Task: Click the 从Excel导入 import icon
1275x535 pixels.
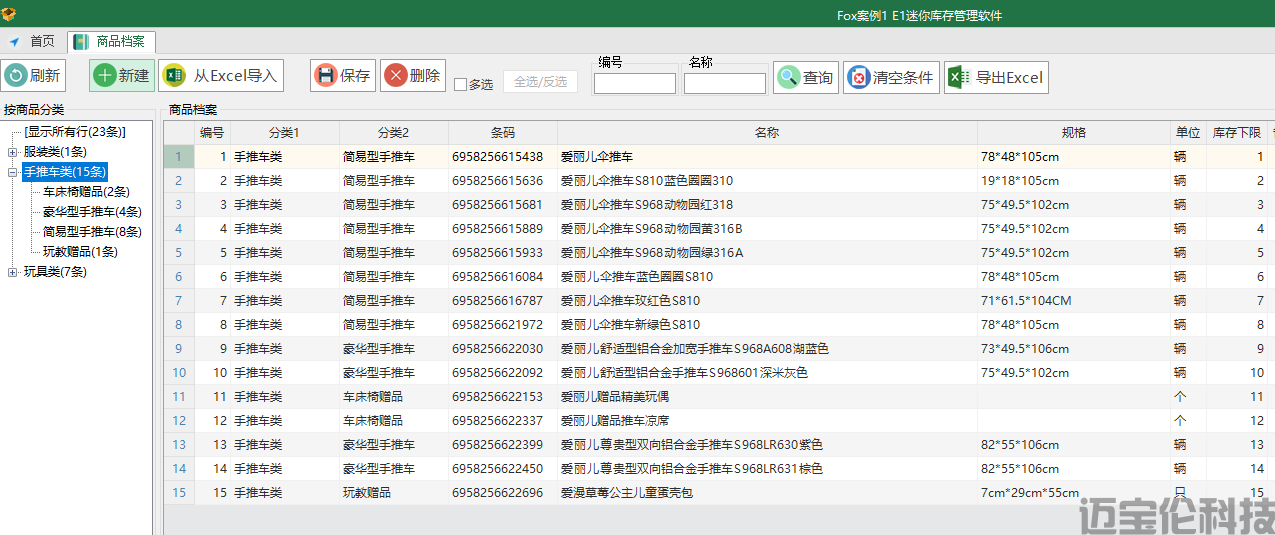Action: (x=174, y=76)
